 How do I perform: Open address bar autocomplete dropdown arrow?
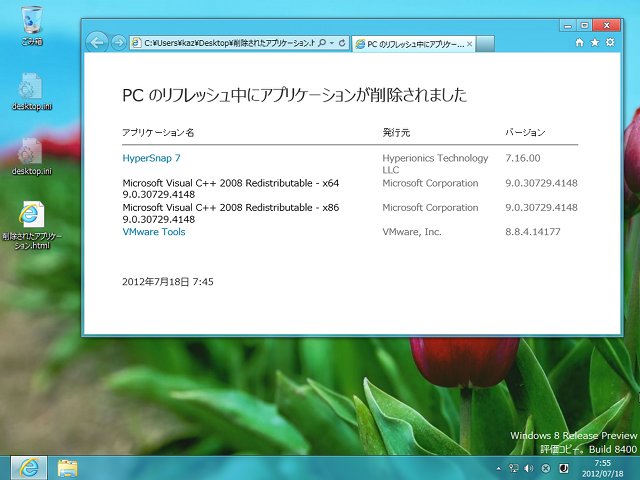[332, 42]
